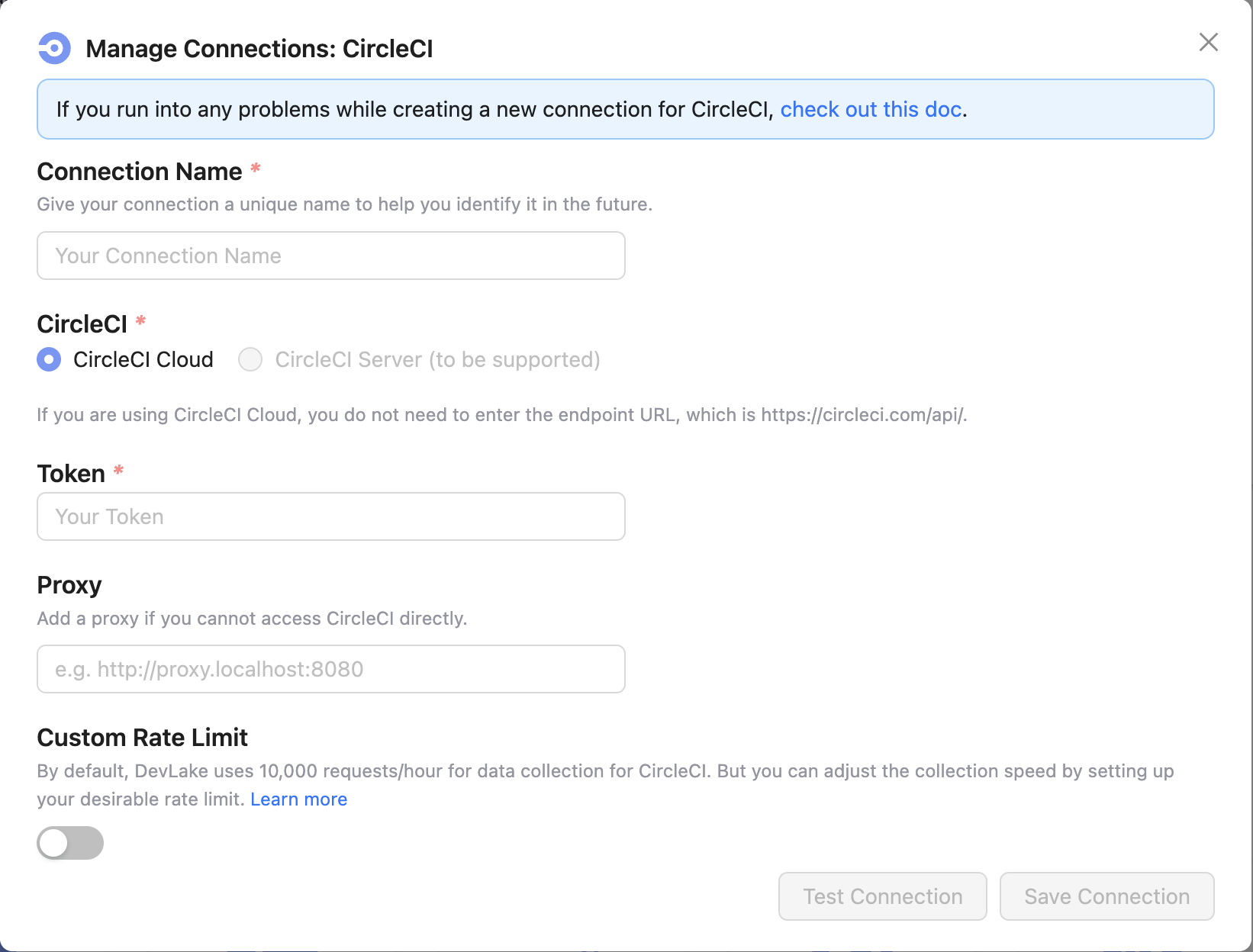
Task: Click the CircleCI logo icon
Action: click(x=54, y=49)
